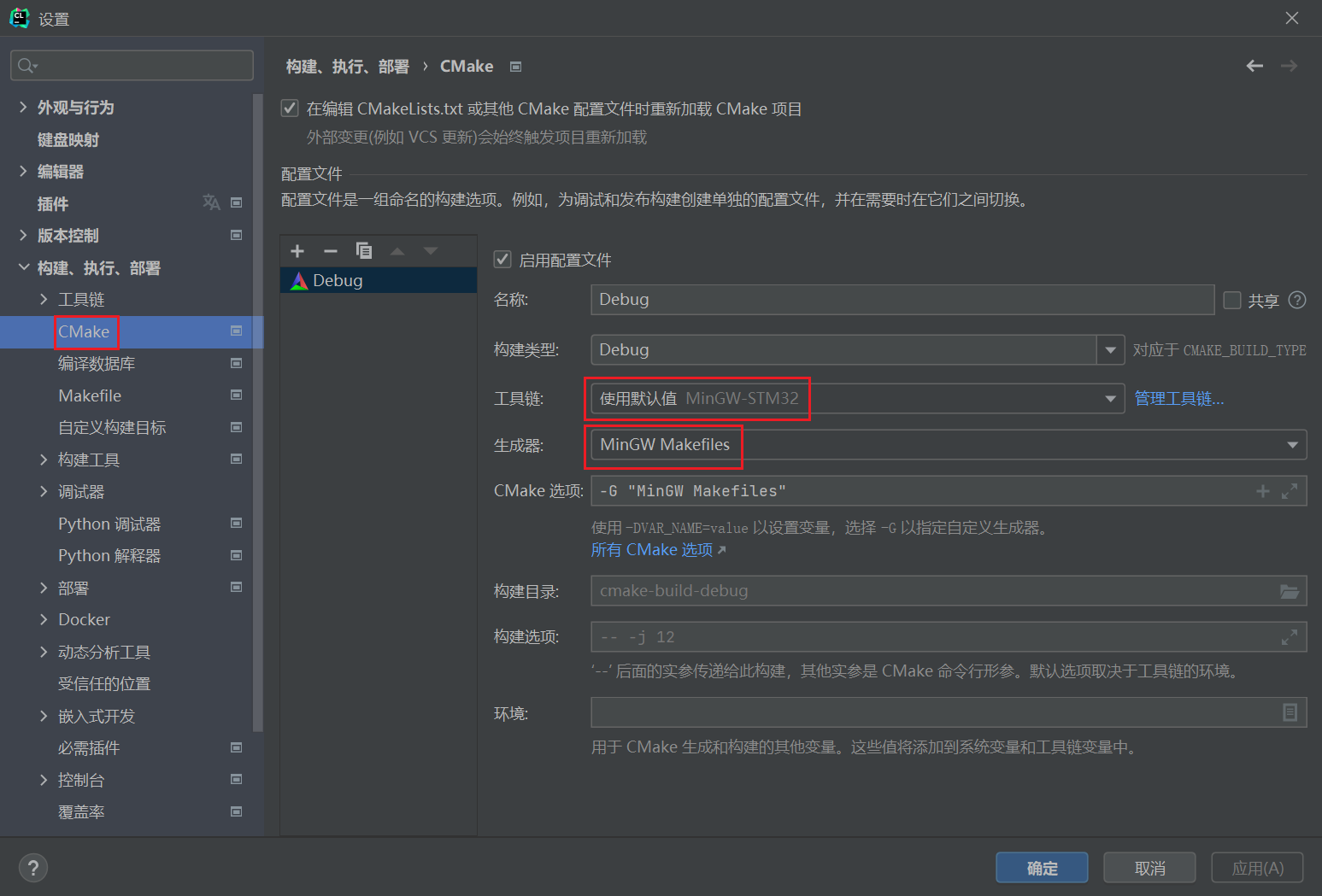Select 受信任的位置 in settings tree
Screen dimensions: 1322x896
click(x=104, y=683)
